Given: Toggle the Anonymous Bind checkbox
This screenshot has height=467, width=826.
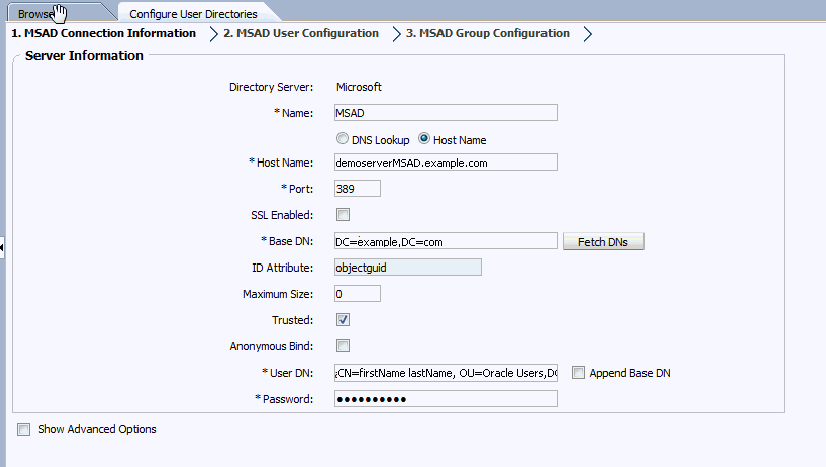Looking at the screenshot, I should [343, 346].
